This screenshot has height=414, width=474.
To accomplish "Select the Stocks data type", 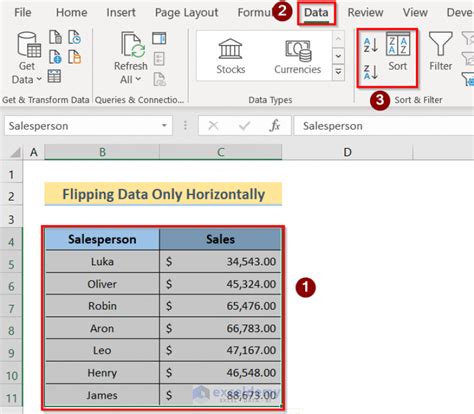I will [231, 56].
